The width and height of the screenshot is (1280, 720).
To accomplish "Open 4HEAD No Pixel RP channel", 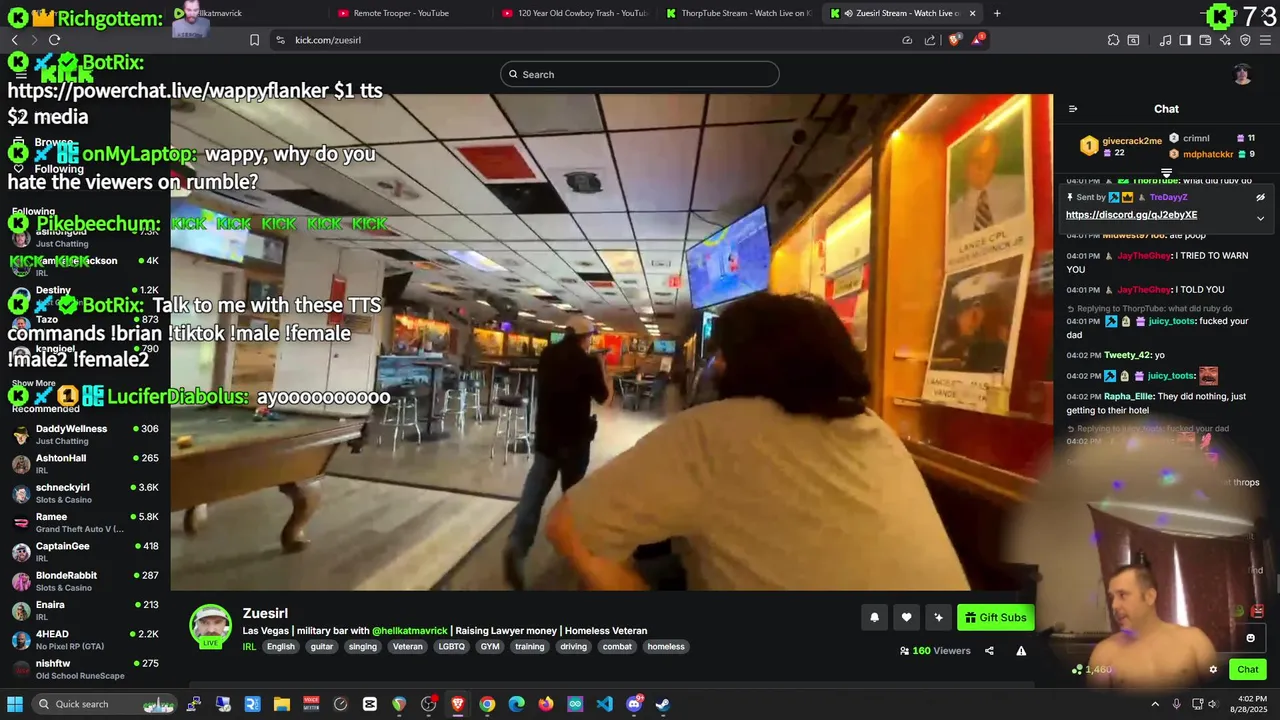I will 85,640.
